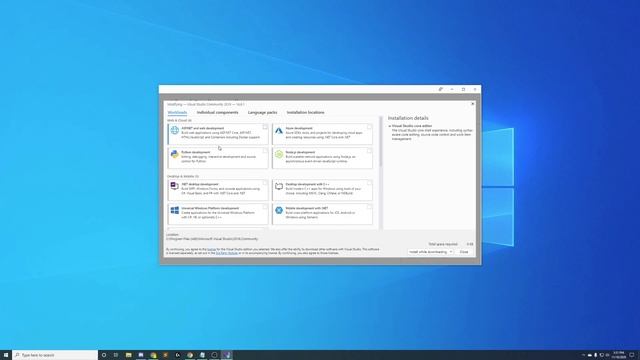Close the modify dialog with the X
Viewport: 640px width, 360px height.
(x=473, y=104)
